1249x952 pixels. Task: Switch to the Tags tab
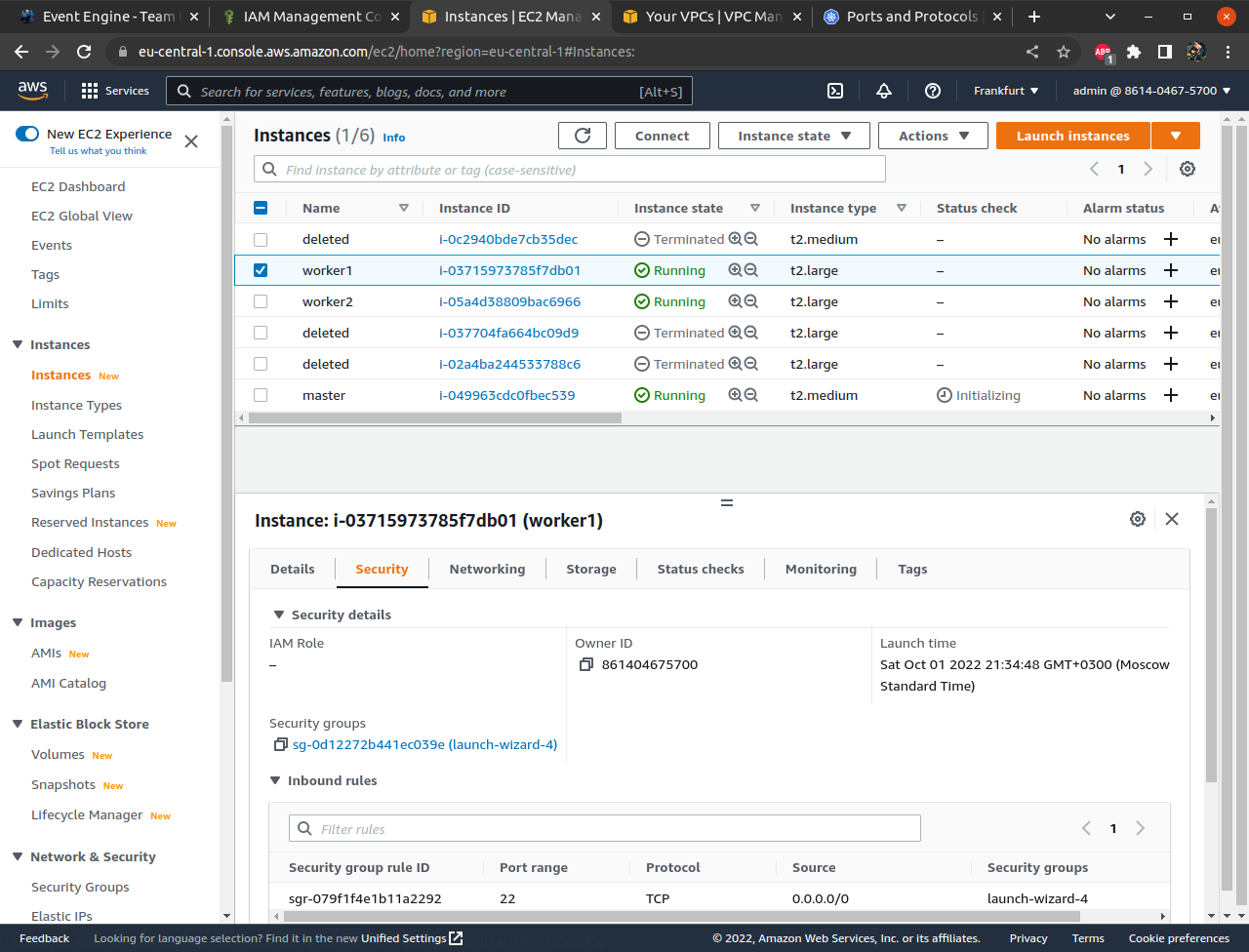pos(912,569)
